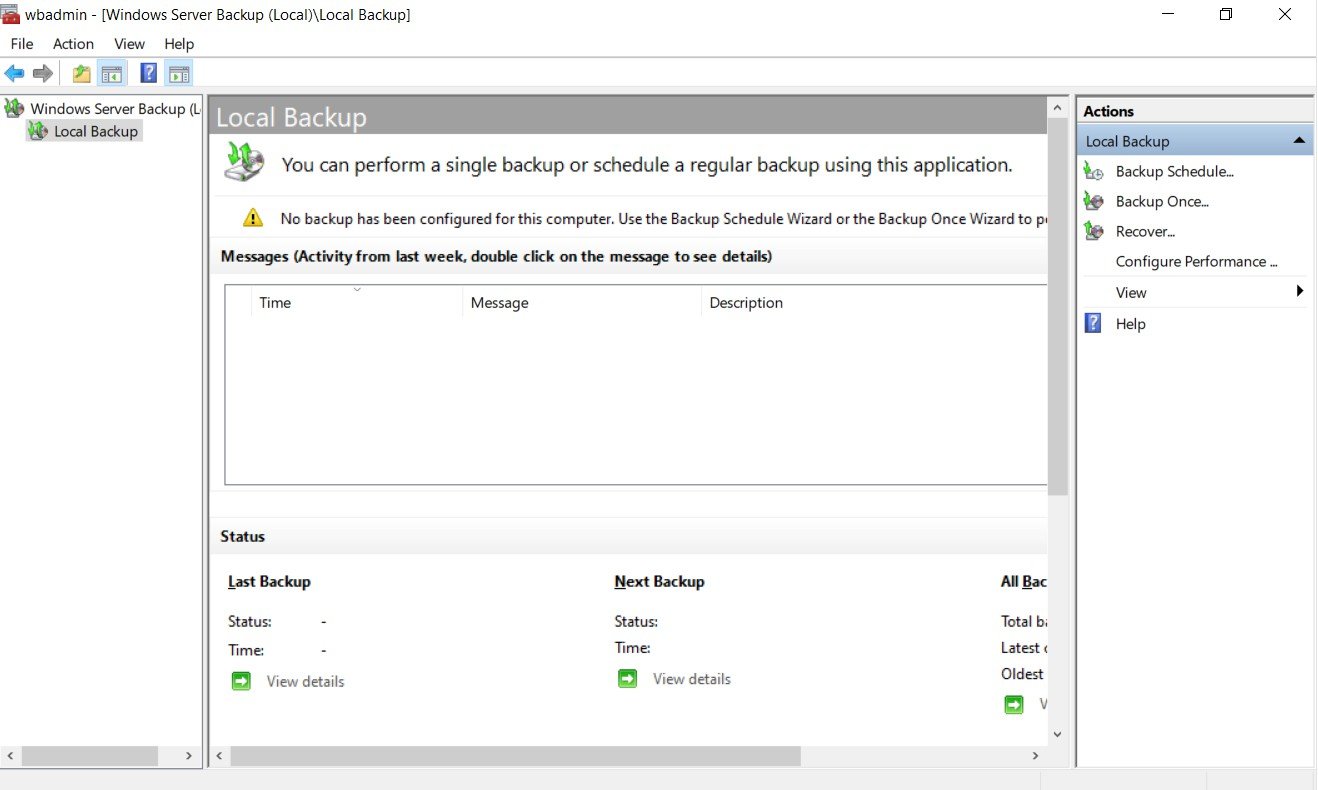Click the Actions pane header
This screenshot has width=1318, height=790.
click(1109, 111)
